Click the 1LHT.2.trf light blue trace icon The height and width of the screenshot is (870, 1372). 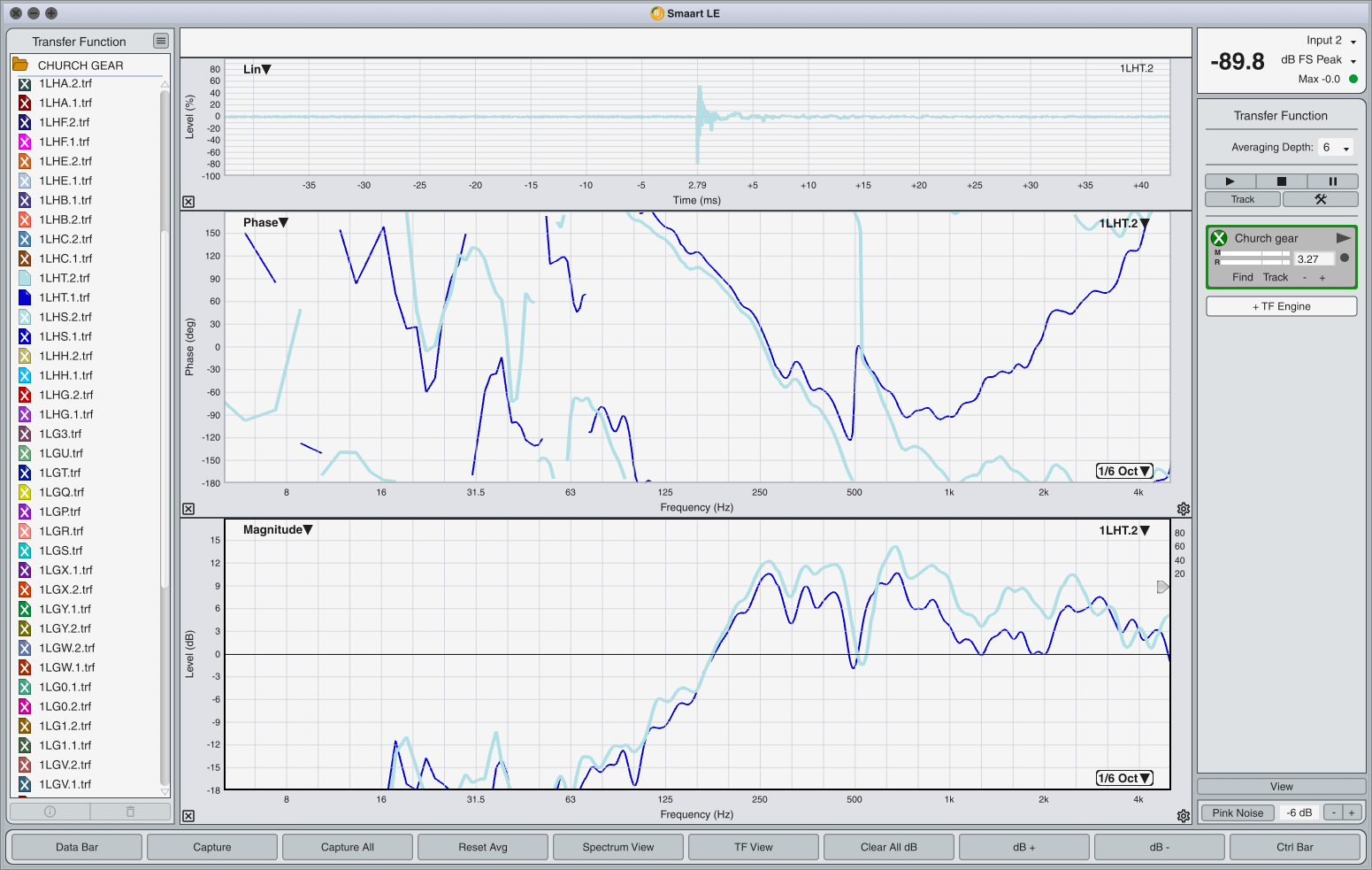click(x=25, y=279)
